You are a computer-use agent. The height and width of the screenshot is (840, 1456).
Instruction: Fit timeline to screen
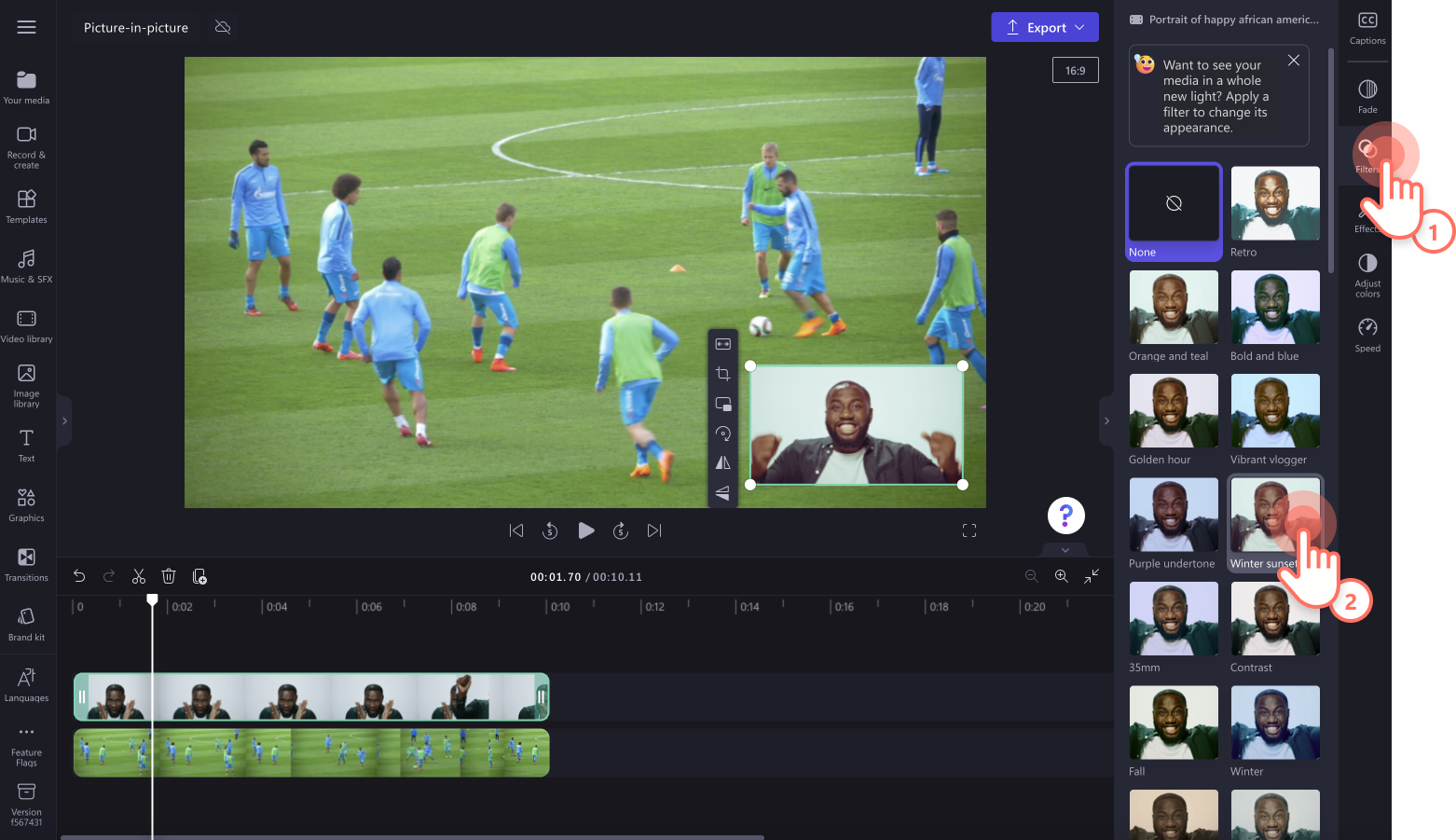click(1092, 576)
